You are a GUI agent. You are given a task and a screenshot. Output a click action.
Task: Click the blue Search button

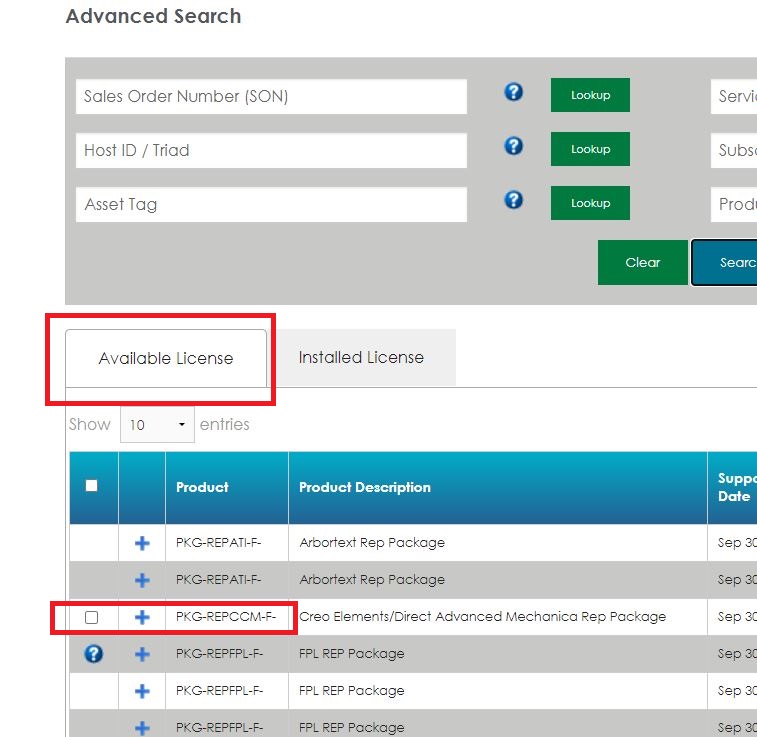724,263
